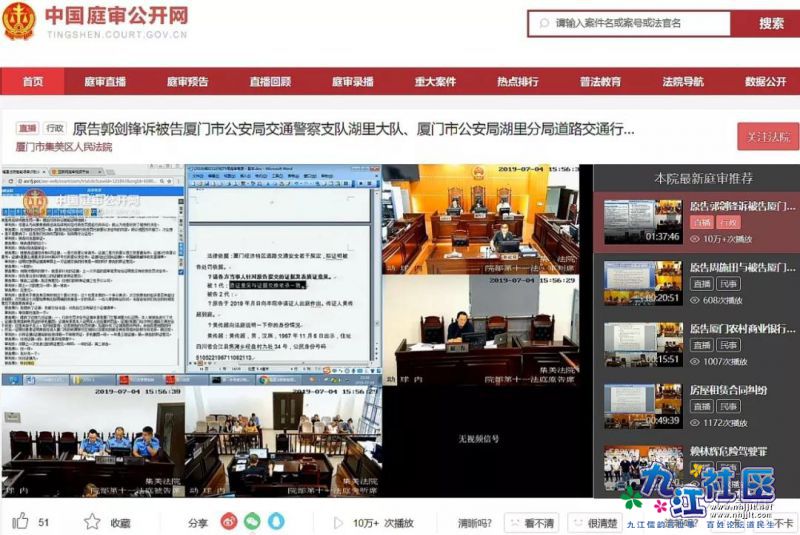Click the main live court video player

[x=297, y=330]
